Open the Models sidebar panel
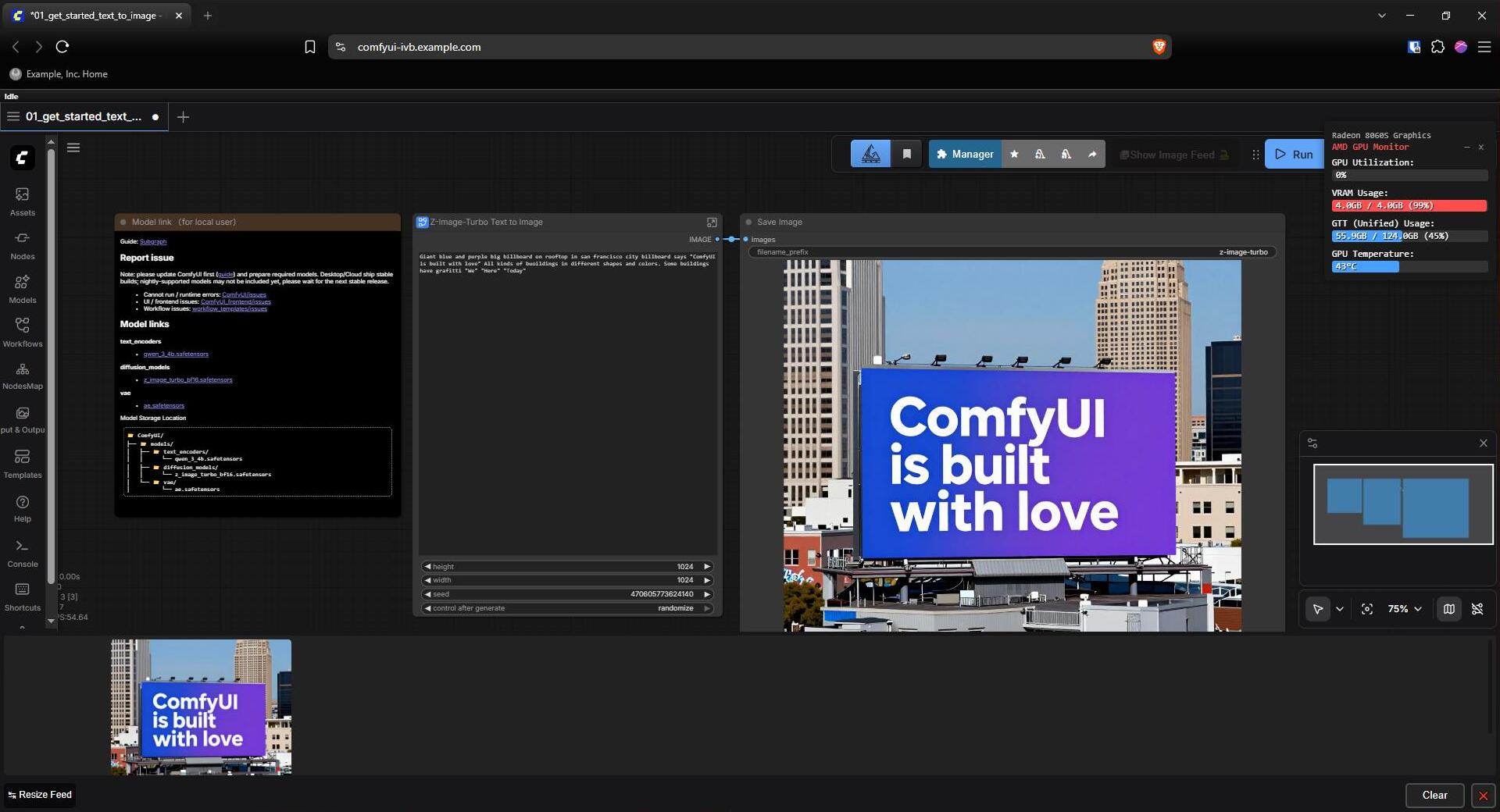Image resolution: width=1500 pixels, height=812 pixels. tap(22, 288)
